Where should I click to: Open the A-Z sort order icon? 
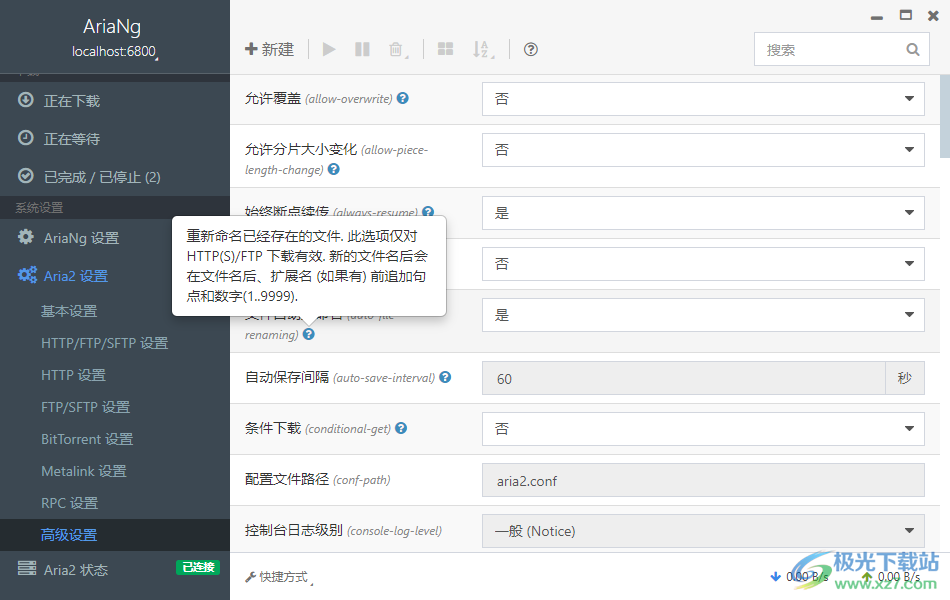coord(482,49)
